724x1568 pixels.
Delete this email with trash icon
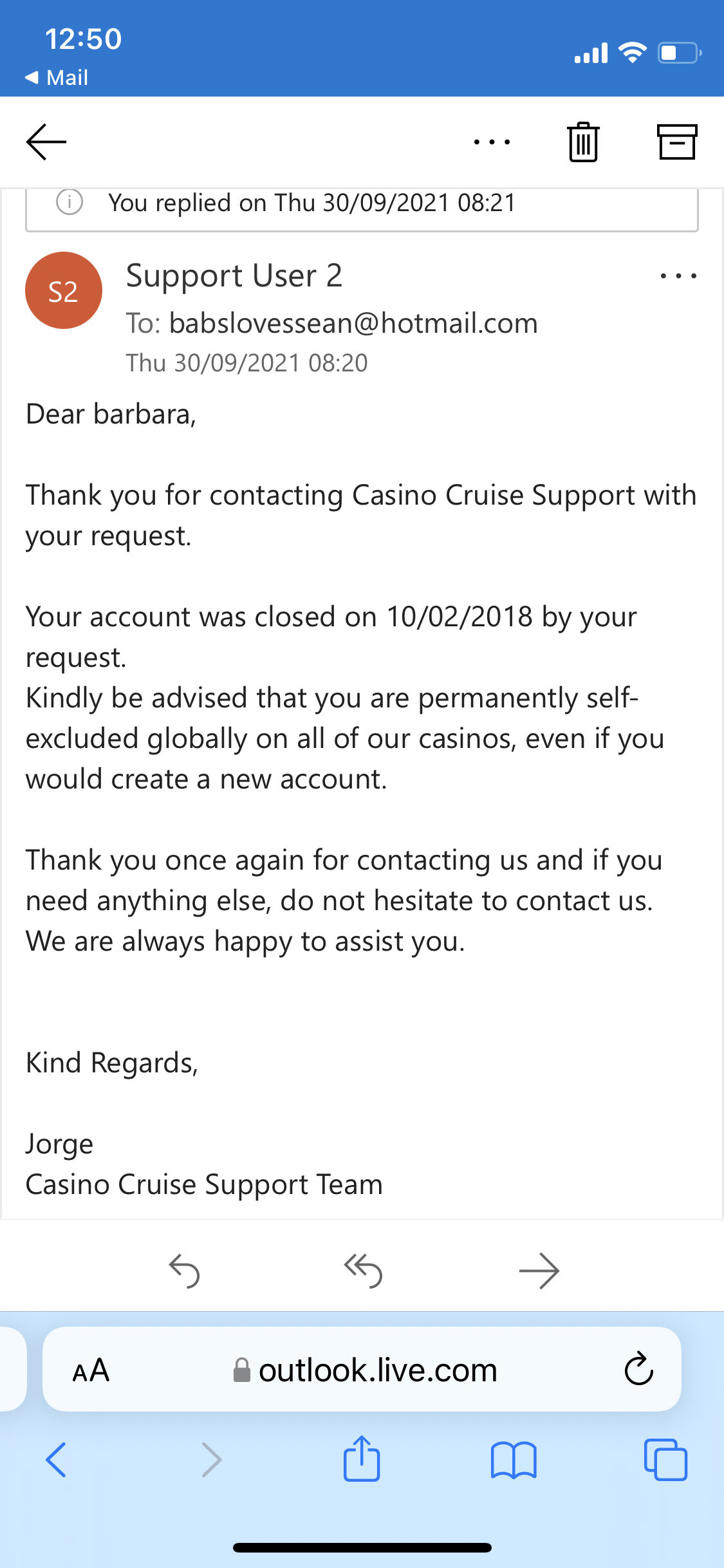pyautogui.click(x=583, y=142)
